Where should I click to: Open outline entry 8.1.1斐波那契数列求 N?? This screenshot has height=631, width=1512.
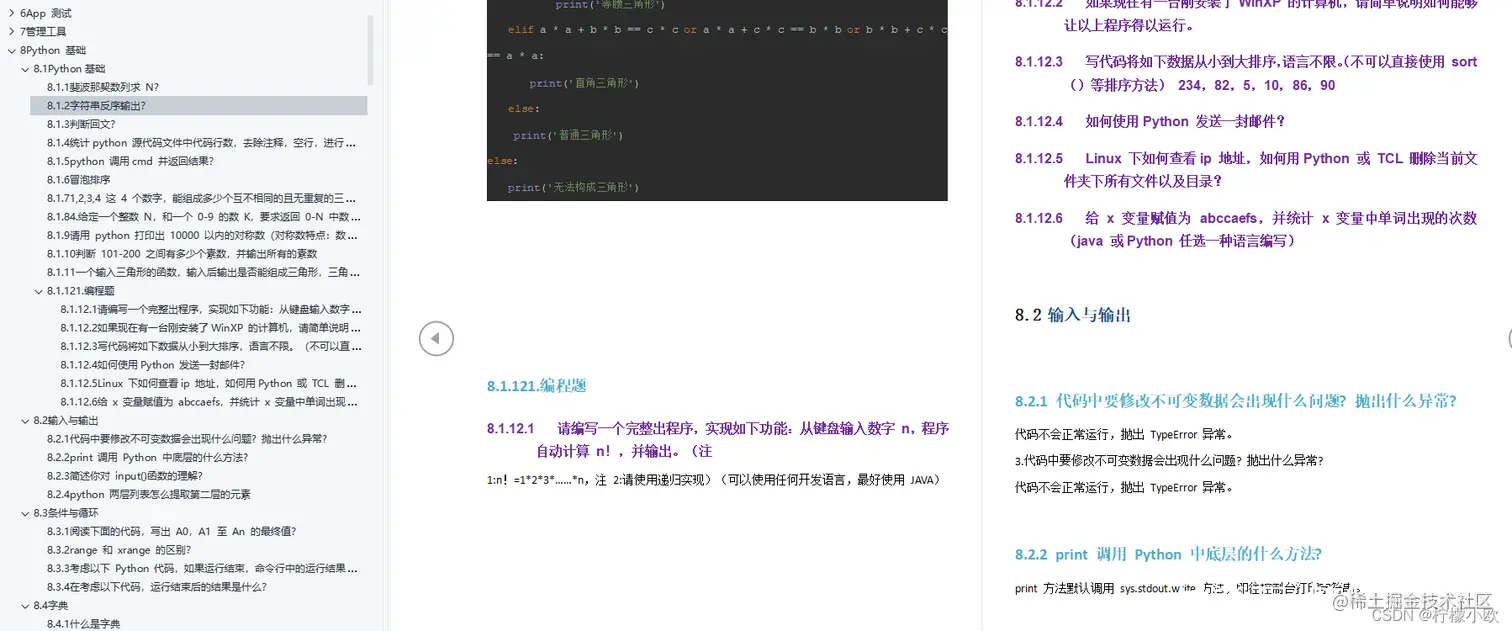103,87
